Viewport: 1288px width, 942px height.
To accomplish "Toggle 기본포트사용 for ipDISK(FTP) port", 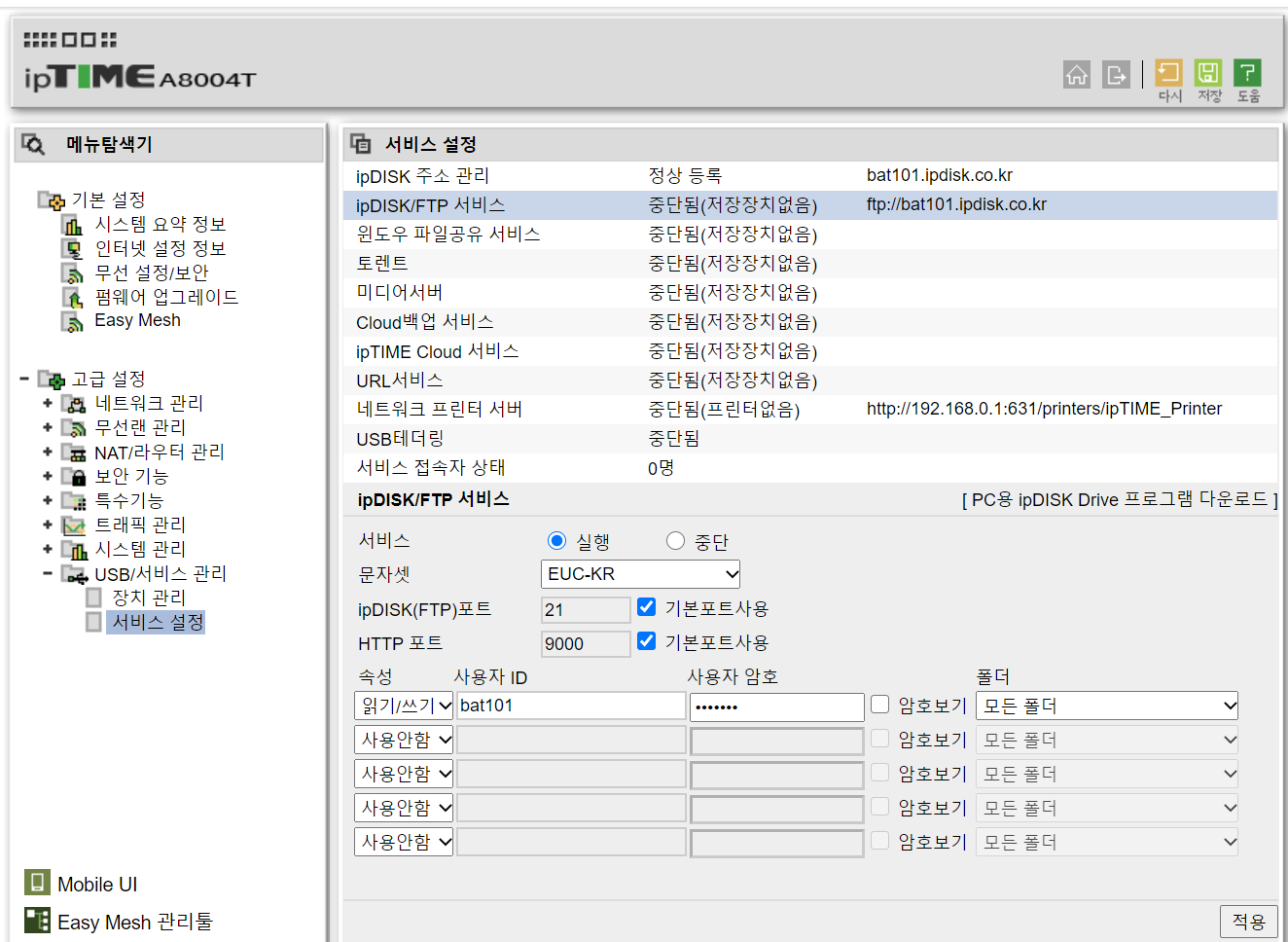I will pos(646,607).
